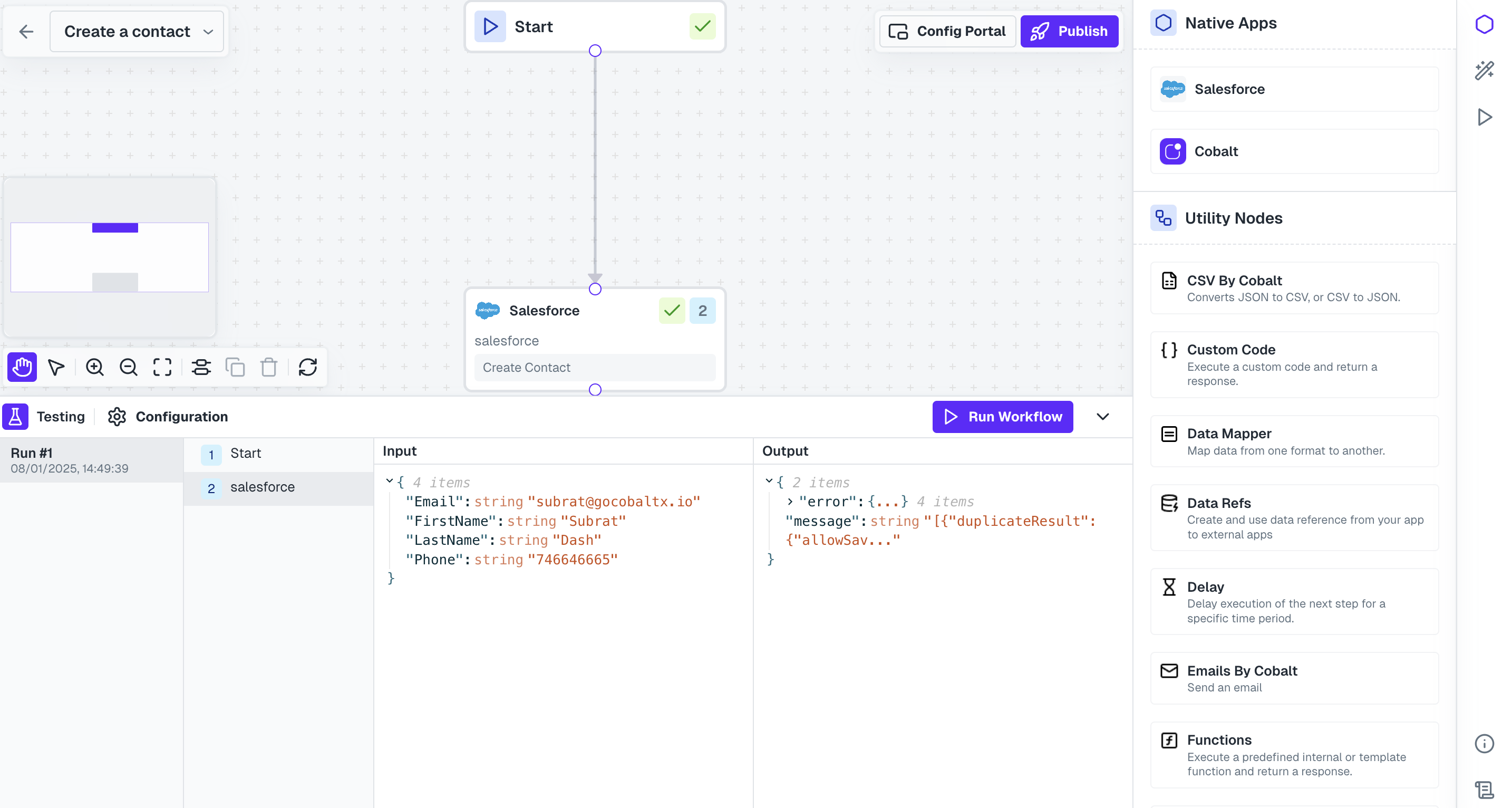Publish the workflow
The image size is (1512, 808).
pyautogui.click(x=1070, y=31)
